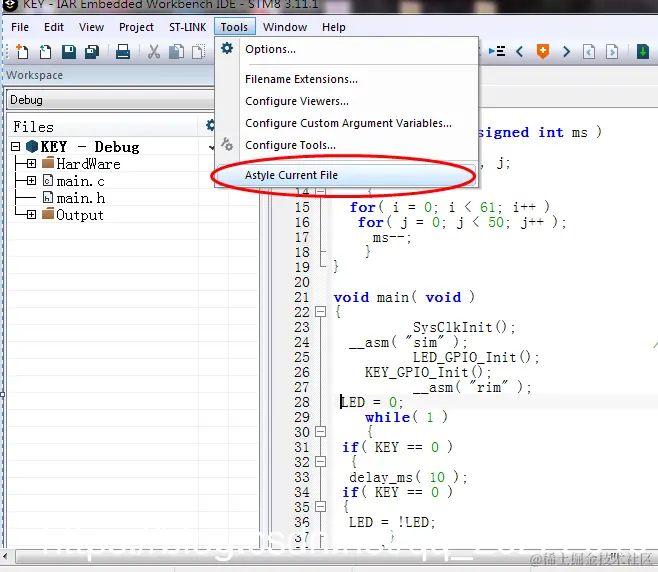Open the ST-LINK menu
This screenshot has width=658, height=572.
[188, 27]
